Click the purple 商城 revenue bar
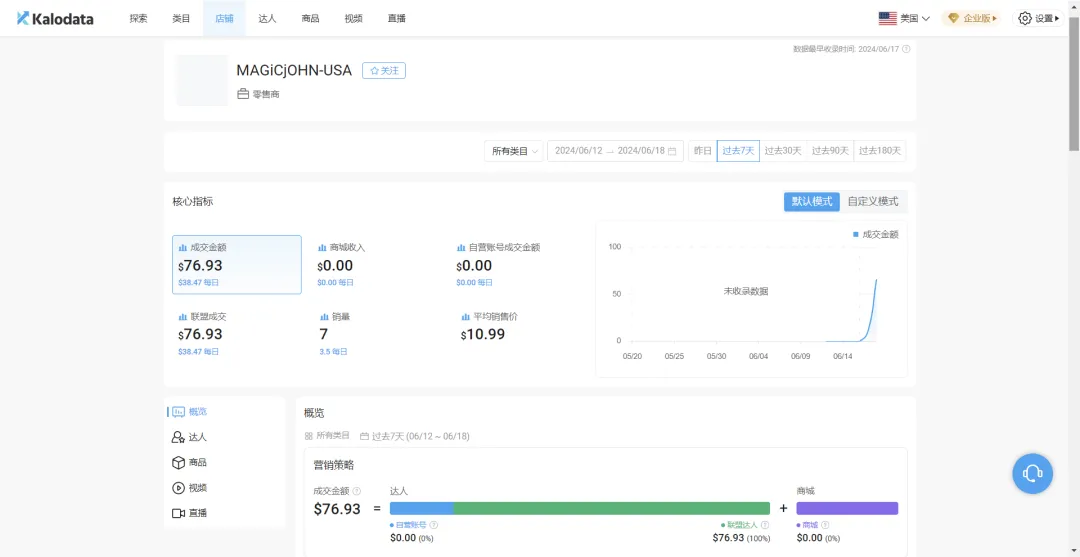The image size is (1080, 557). tap(846, 508)
